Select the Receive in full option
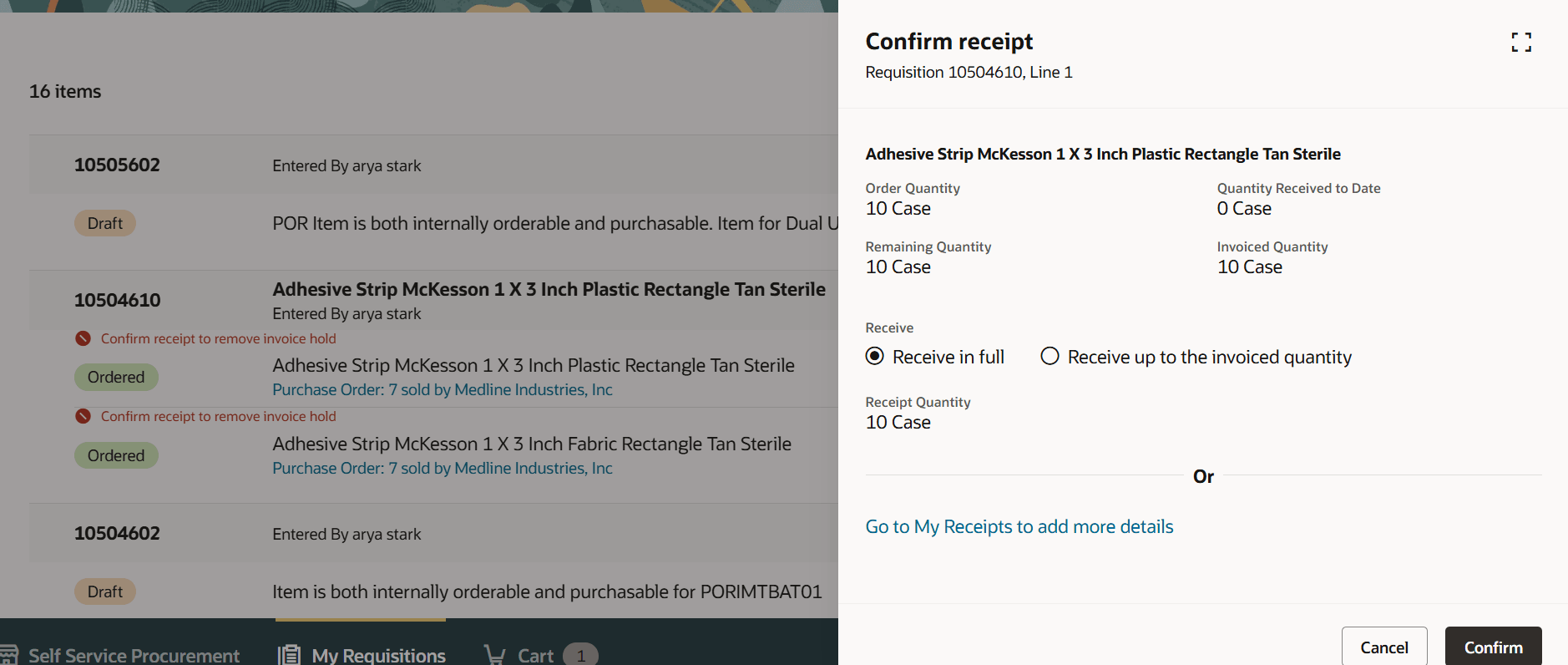 875,357
